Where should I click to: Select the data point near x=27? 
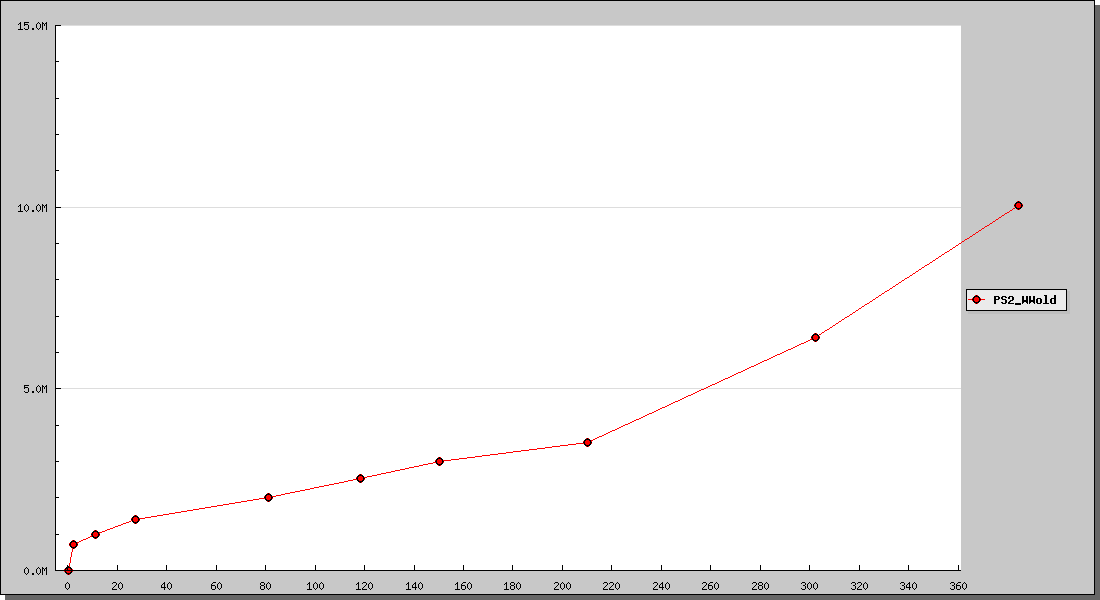[135, 519]
